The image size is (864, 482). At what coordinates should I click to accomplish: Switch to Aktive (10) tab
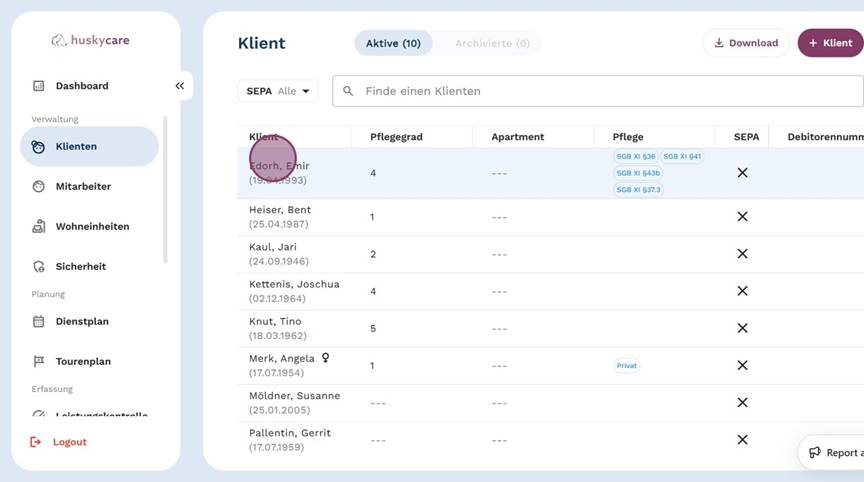(x=393, y=43)
